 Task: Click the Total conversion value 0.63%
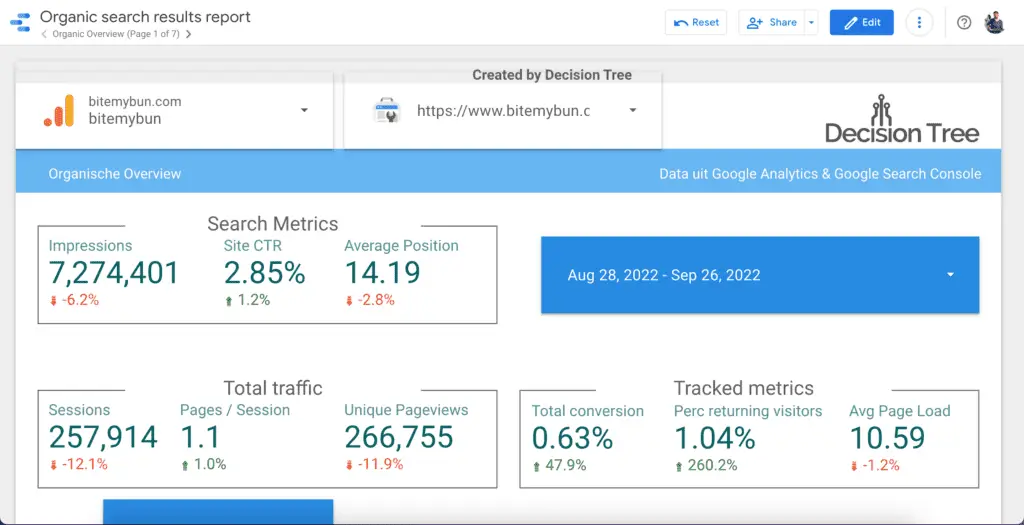572,438
